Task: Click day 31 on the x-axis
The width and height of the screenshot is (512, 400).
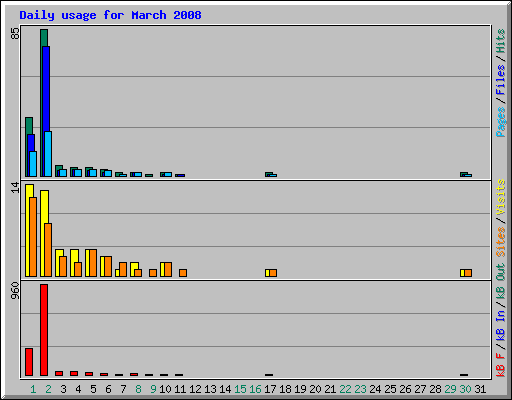Action: point(480,389)
